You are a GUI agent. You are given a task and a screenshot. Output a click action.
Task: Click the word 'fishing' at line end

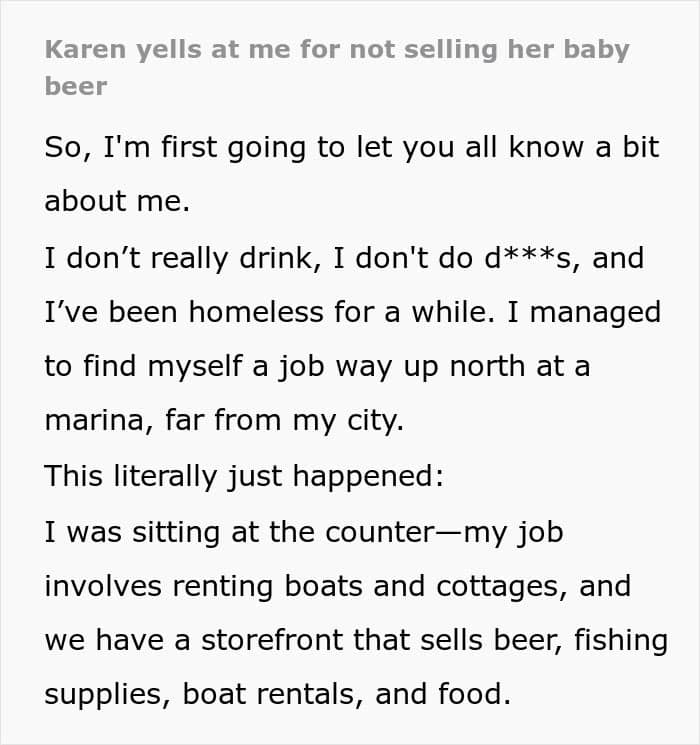pos(621,641)
